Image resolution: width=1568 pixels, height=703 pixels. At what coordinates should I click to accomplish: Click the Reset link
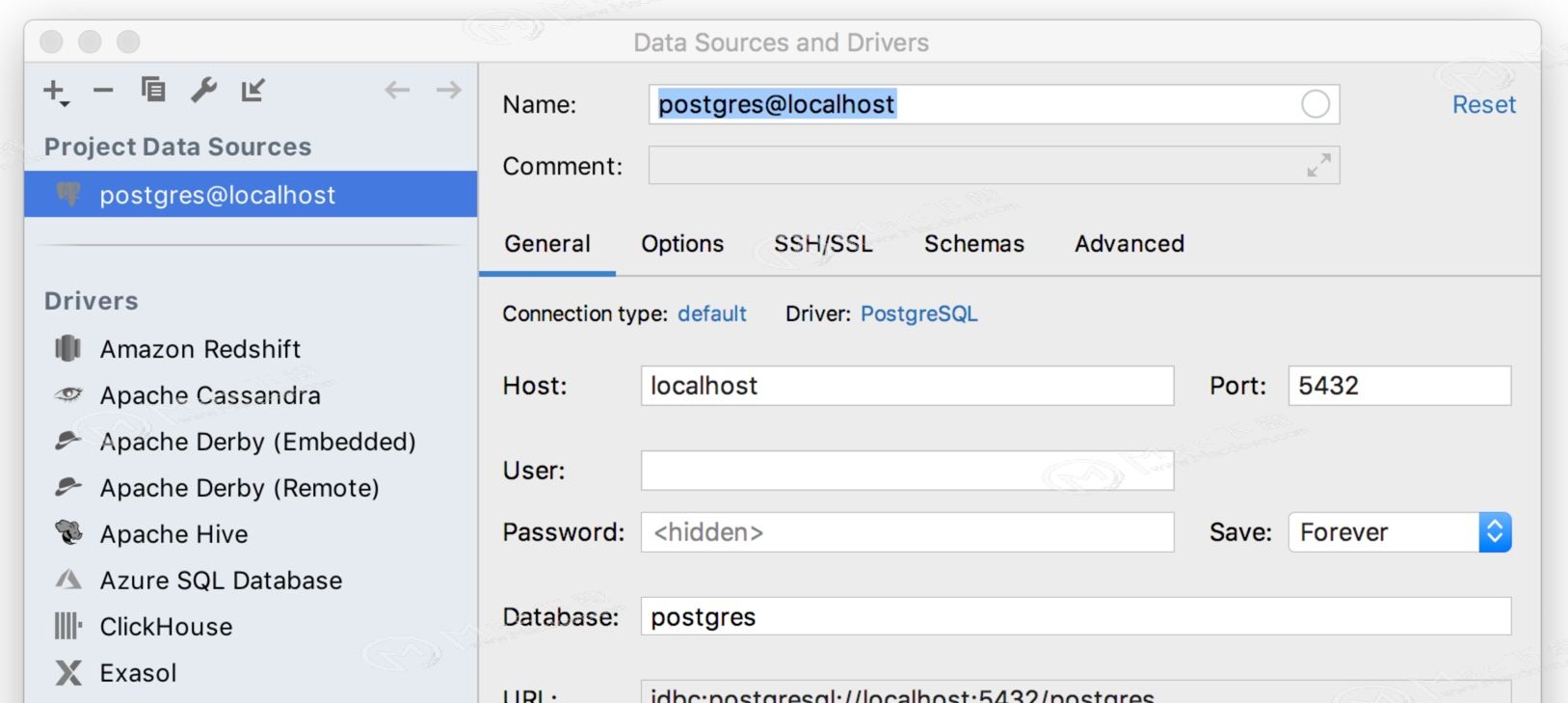click(x=1484, y=104)
